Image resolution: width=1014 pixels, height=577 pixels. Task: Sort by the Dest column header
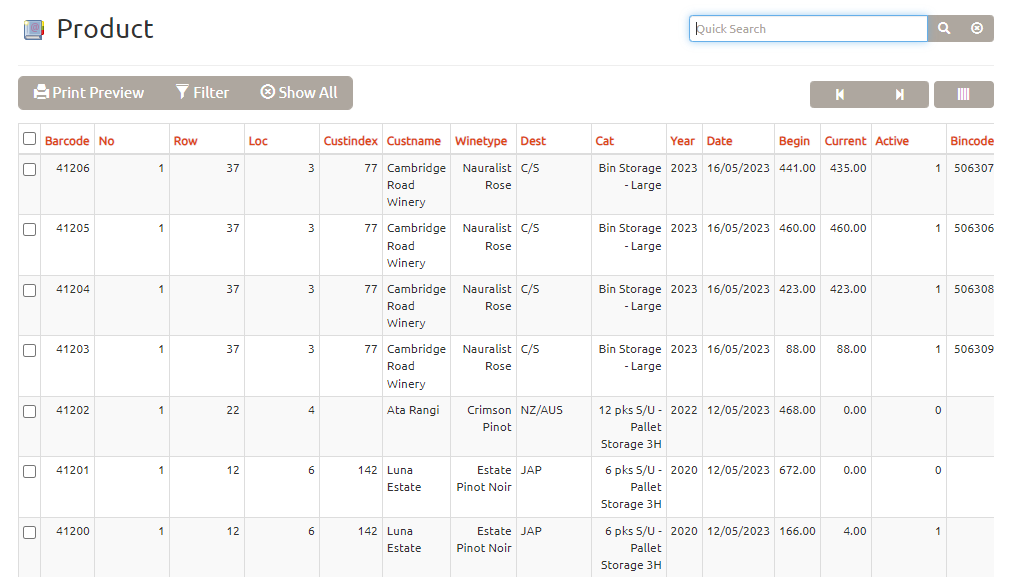pos(534,141)
